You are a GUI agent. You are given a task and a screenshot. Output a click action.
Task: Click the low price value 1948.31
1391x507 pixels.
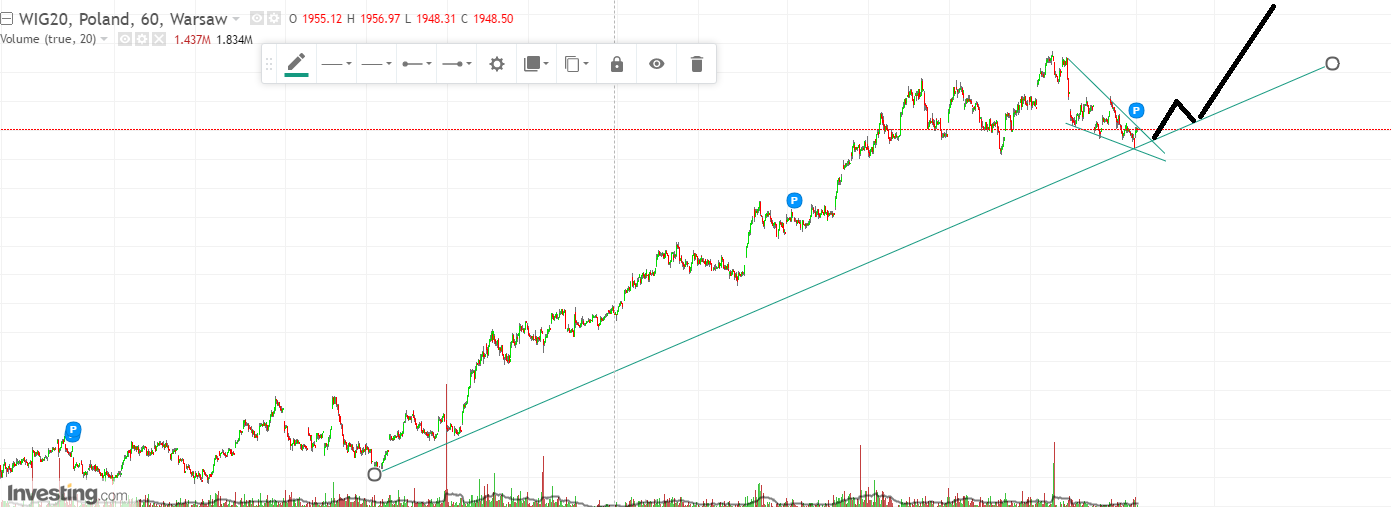pyautogui.click(x=435, y=19)
